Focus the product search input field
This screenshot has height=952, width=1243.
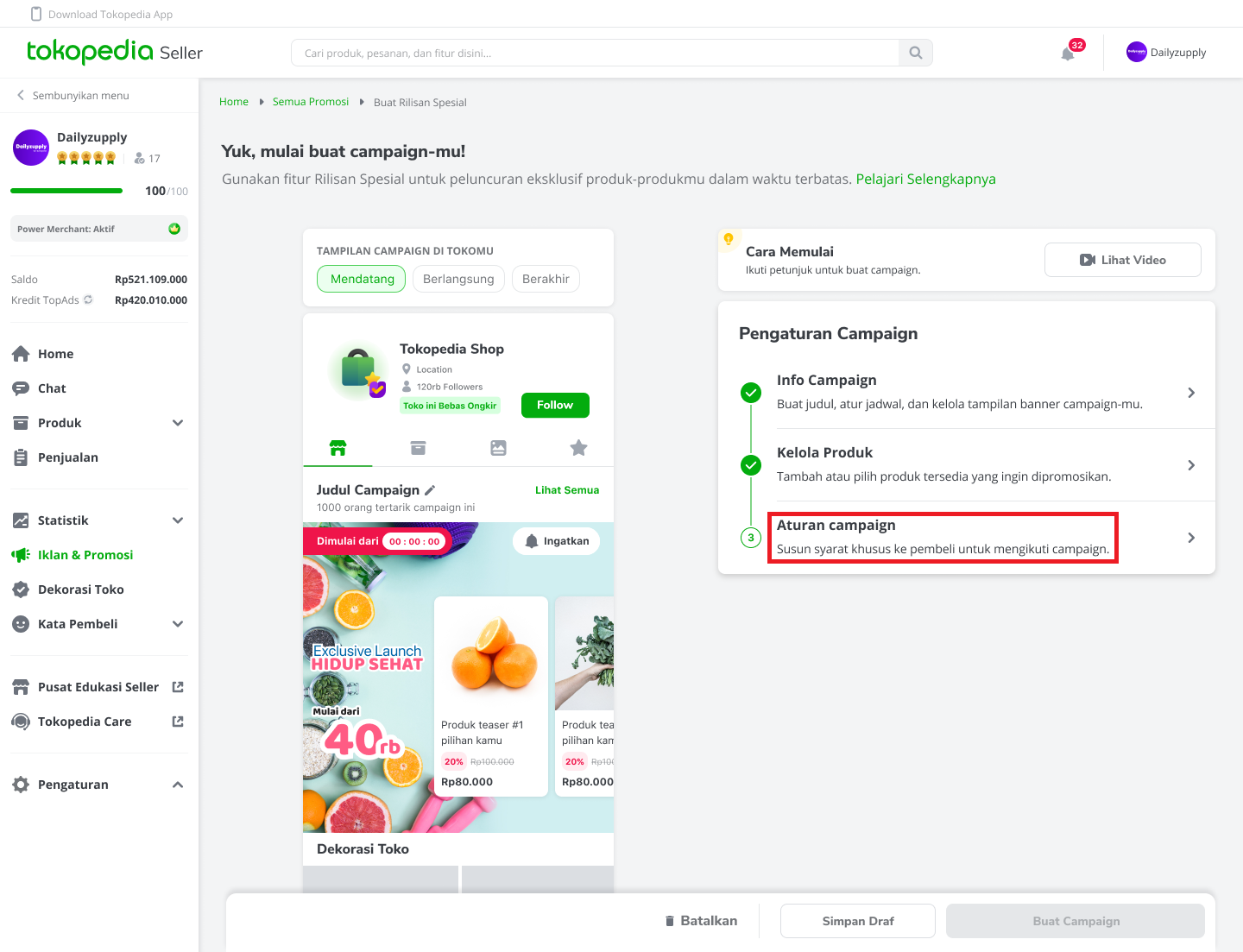pos(596,53)
